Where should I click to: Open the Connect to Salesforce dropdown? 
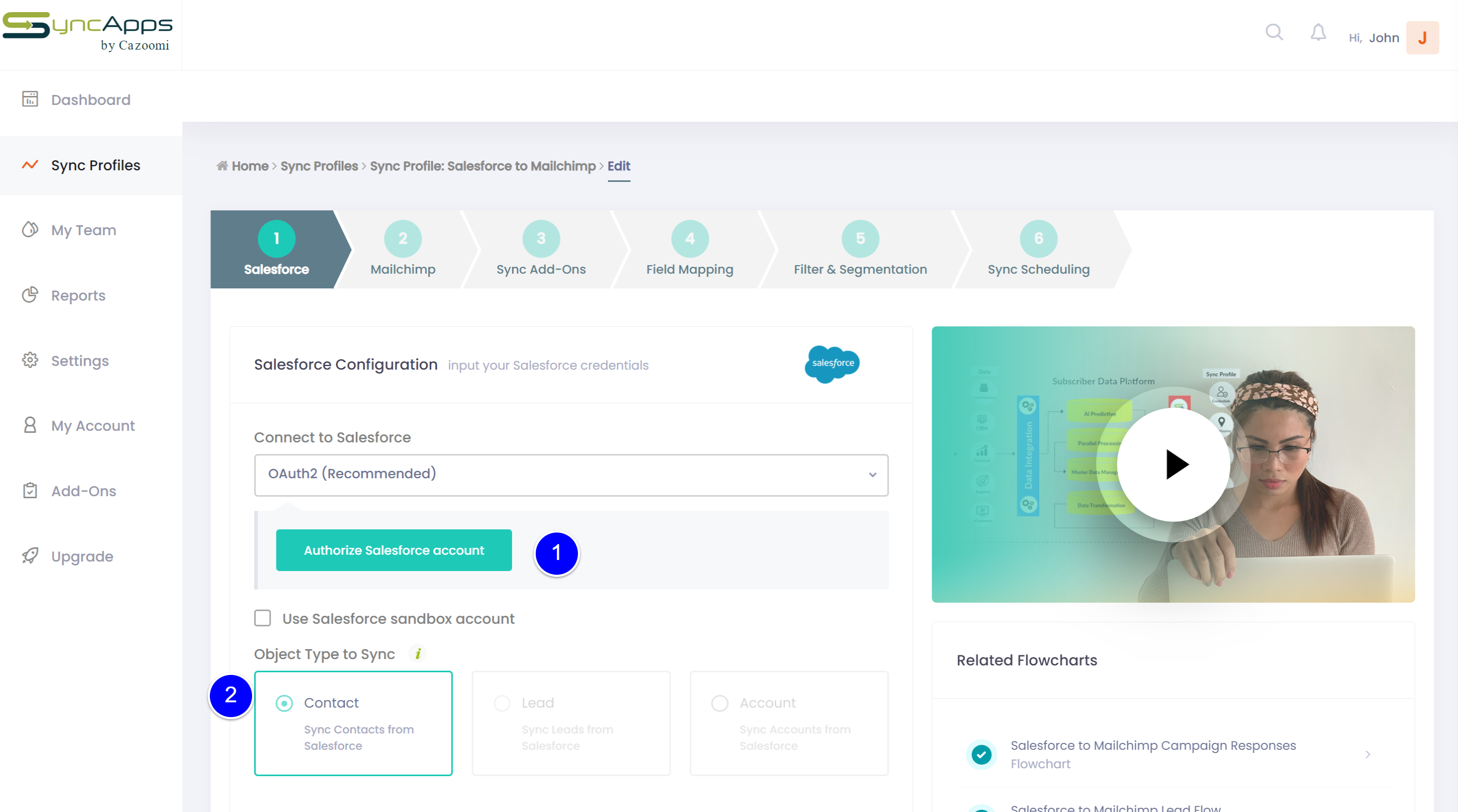point(571,475)
